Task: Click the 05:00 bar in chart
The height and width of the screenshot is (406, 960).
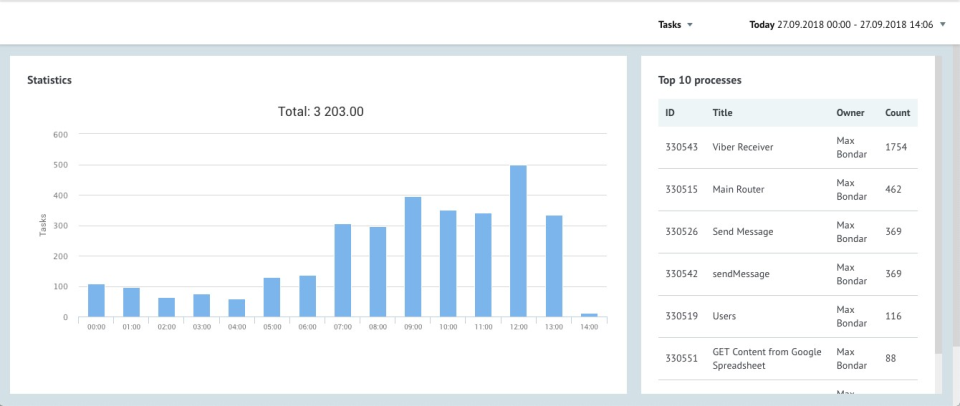Action: [x=272, y=297]
